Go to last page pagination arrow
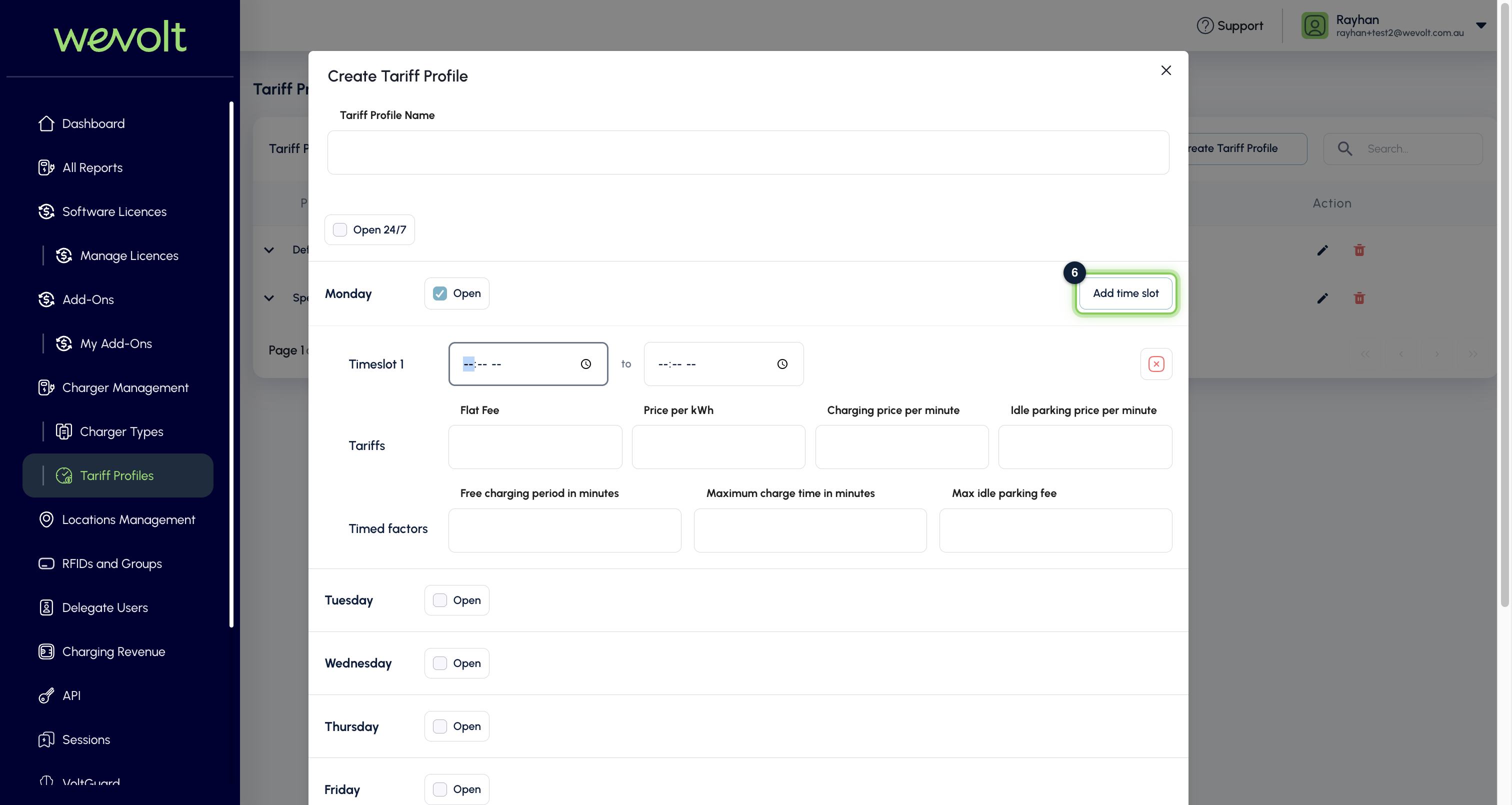 coord(1472,353)
